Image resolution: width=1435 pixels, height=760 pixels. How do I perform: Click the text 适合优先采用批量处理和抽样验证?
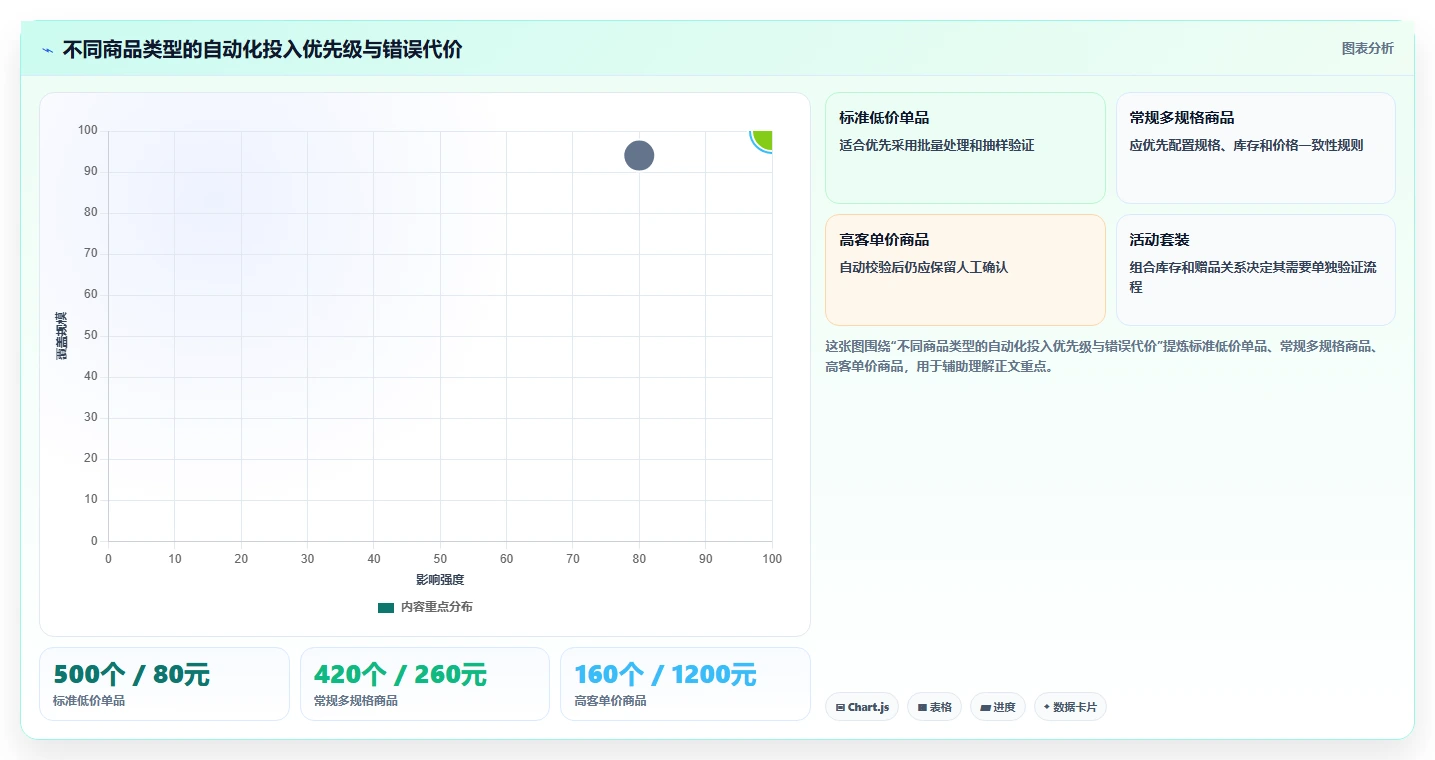click(937, 146)
